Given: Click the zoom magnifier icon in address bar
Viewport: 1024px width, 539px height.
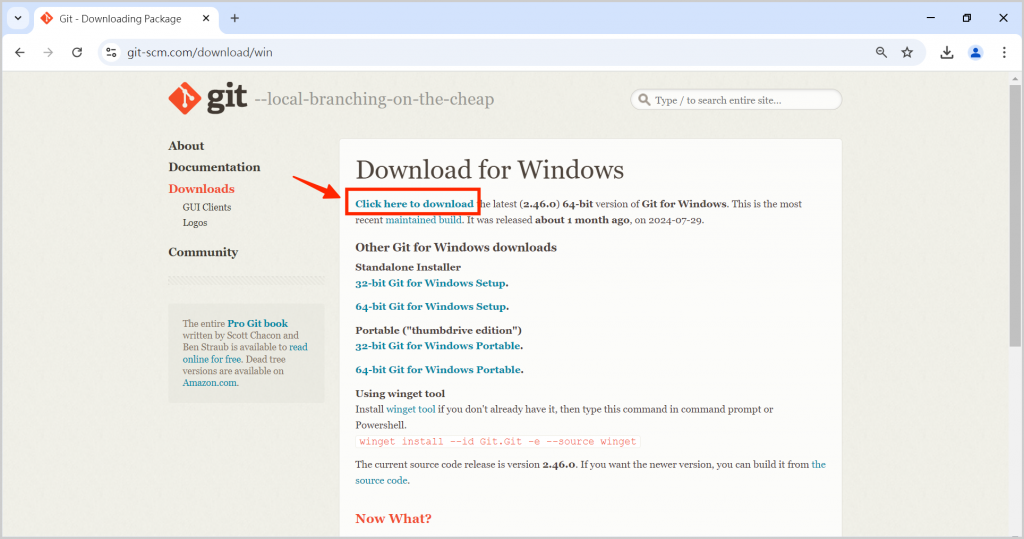Looking at the screenshot, I should point(881,52).
